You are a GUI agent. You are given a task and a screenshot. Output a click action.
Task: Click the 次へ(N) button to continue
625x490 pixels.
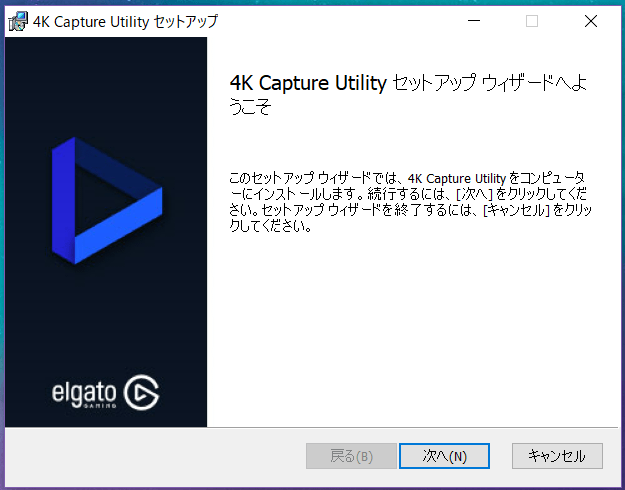point(444,456)
